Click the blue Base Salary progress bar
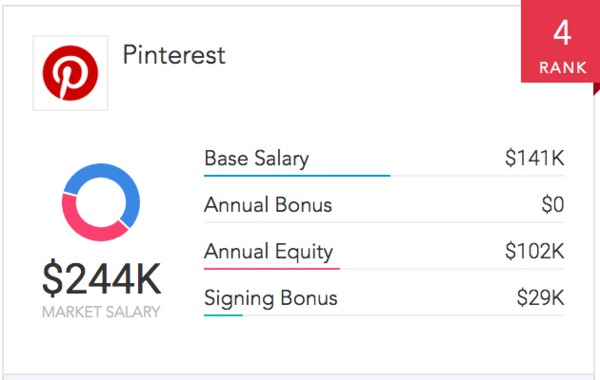Viewport: 600px width, 380px height. tap(297, 176)
